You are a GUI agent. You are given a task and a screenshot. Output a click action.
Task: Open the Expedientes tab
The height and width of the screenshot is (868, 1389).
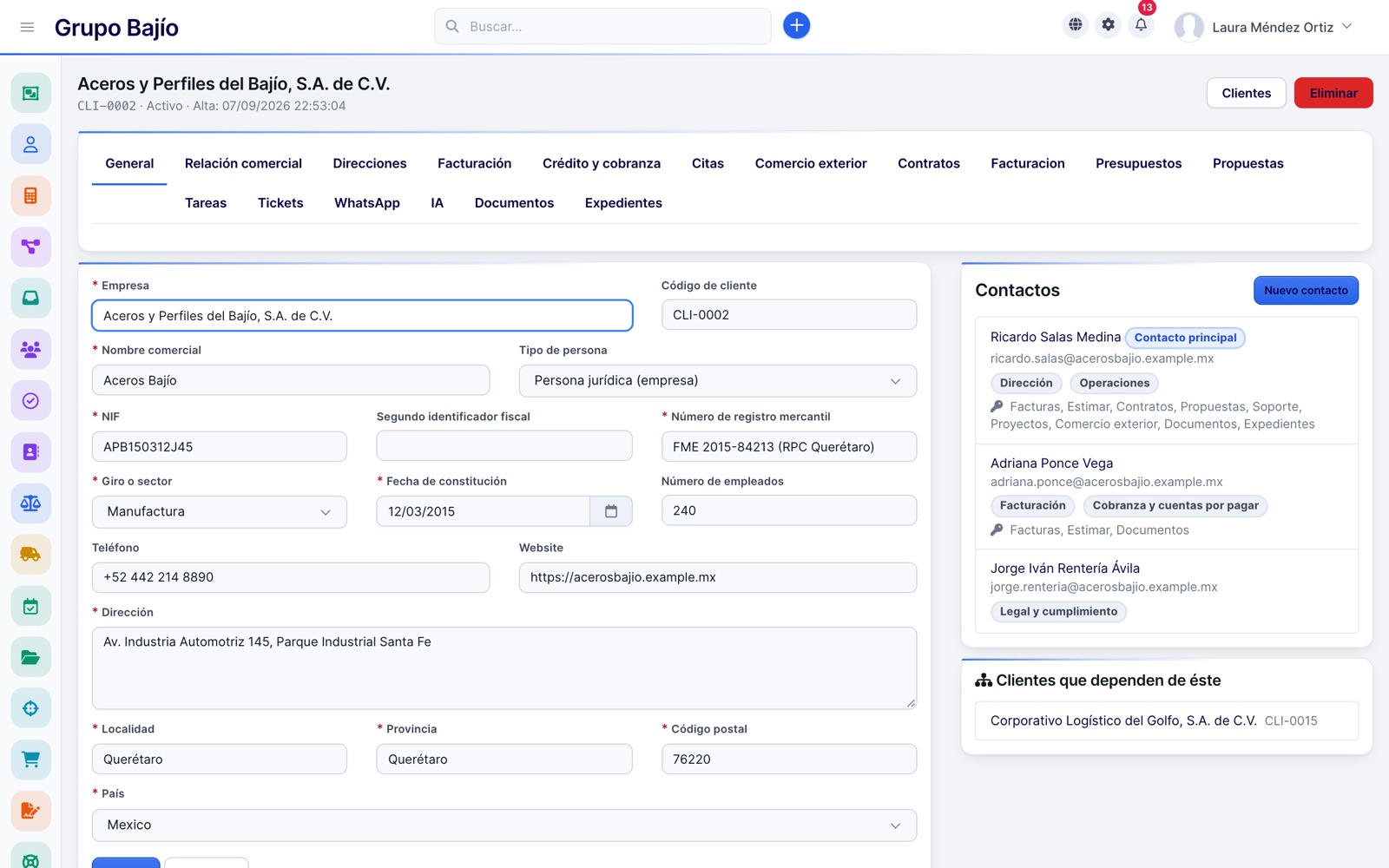(x=623, y=203)
